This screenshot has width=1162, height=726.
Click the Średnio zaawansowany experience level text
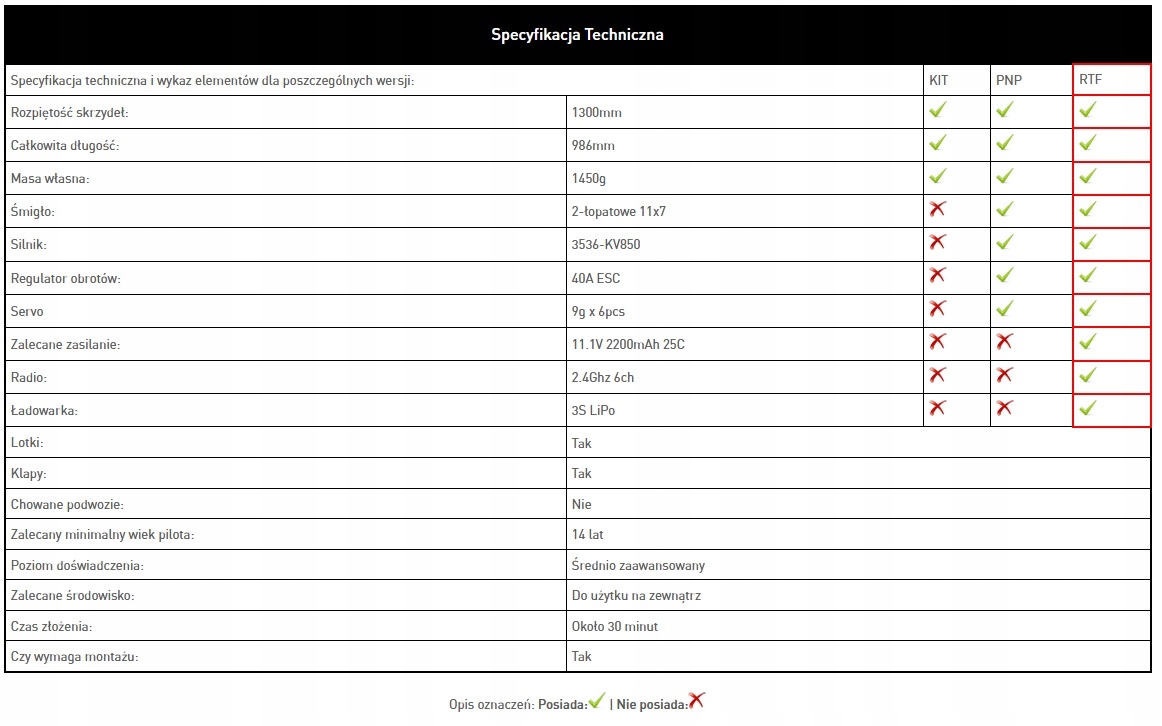point(638,566)
